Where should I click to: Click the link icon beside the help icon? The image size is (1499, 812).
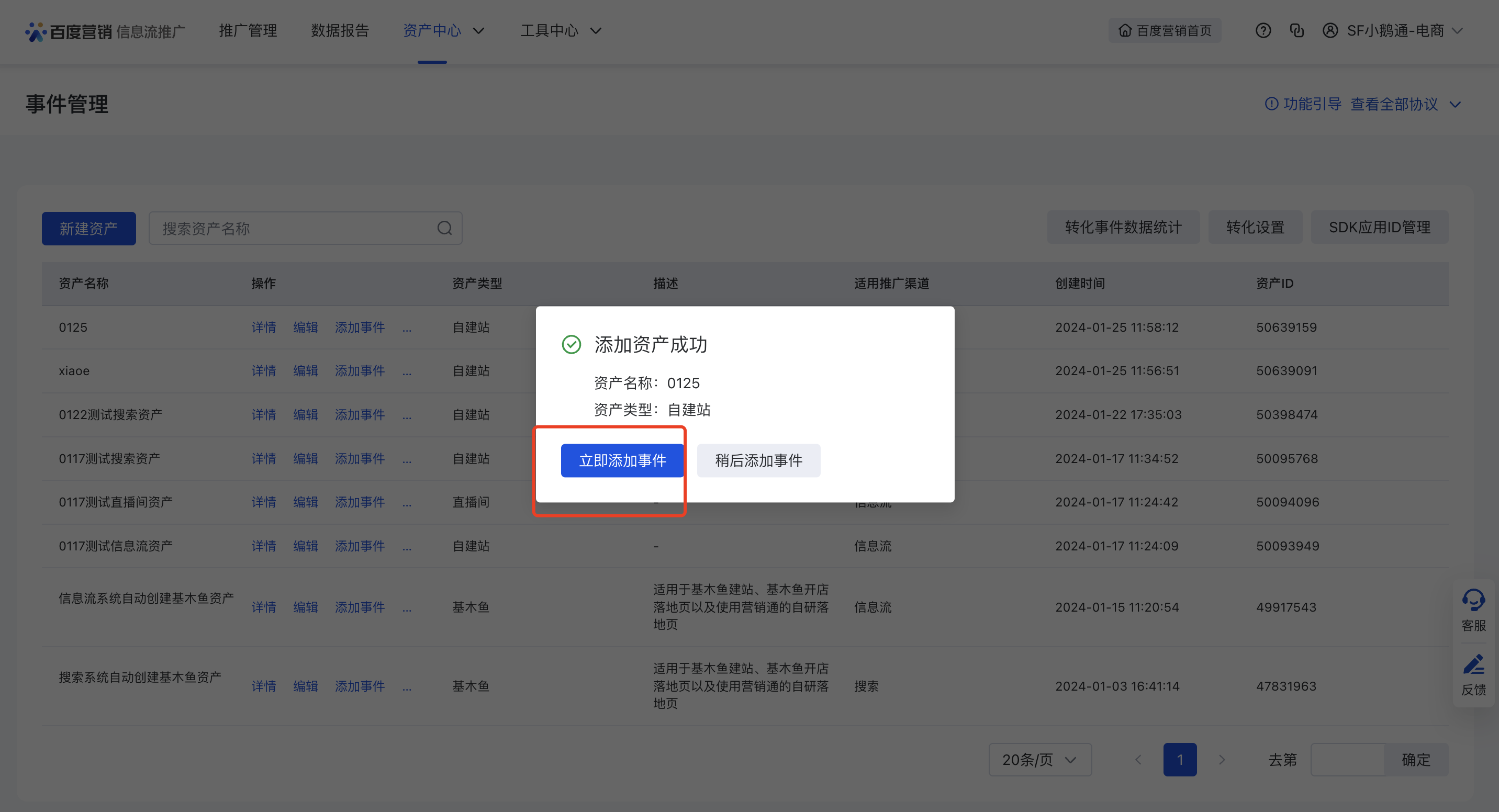[1296, 31]
